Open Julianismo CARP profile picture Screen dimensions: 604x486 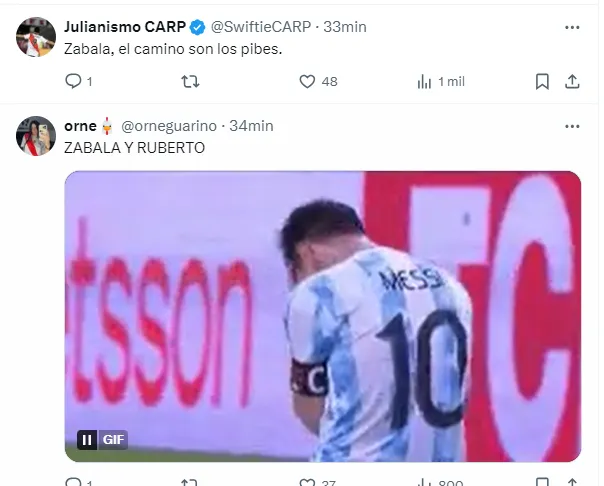click(36, 37)
